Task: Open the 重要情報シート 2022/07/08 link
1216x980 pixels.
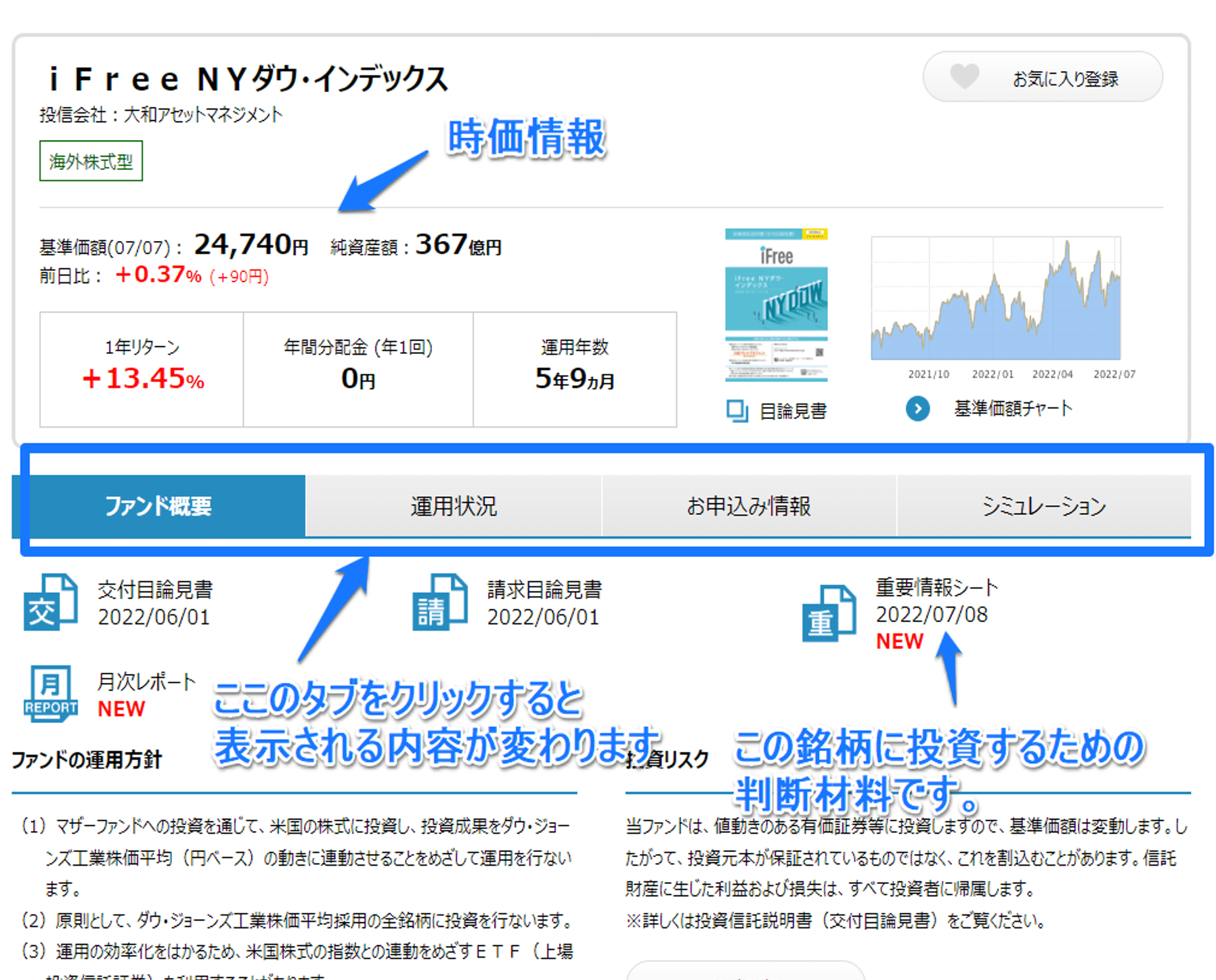Action: pyautogui.click(x=936, y=600)
